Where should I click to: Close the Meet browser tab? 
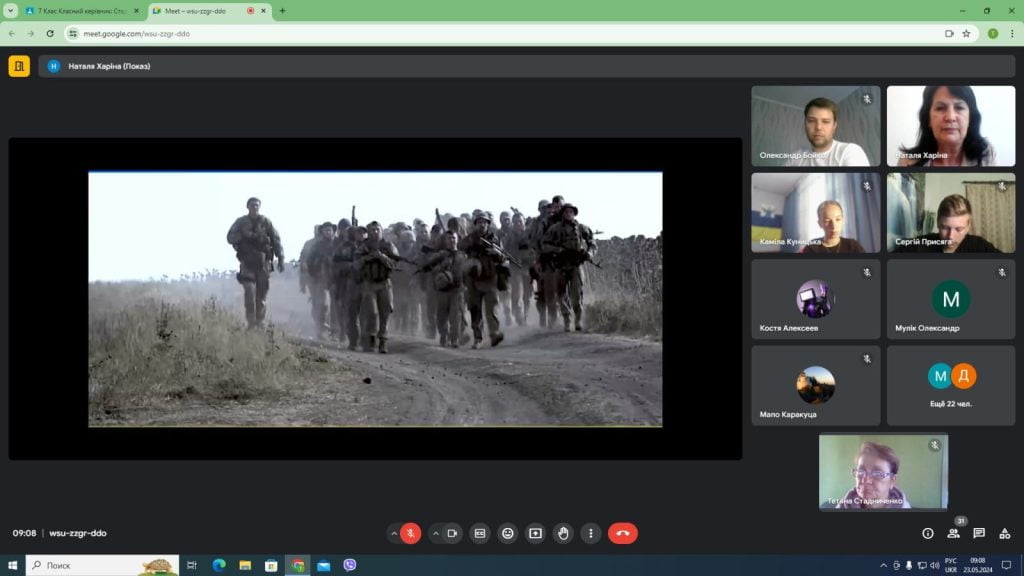click(263, 11)
